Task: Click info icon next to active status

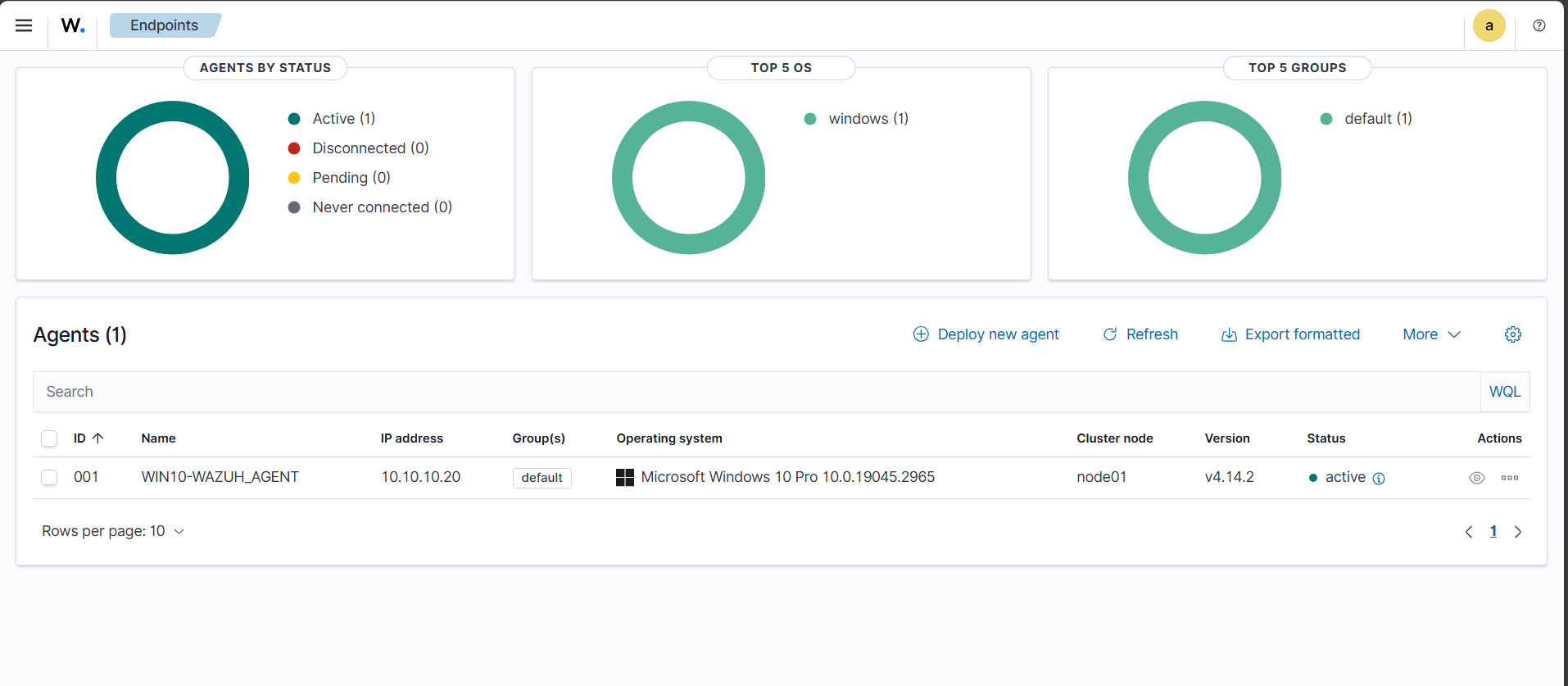Action: coord(1379,479)
